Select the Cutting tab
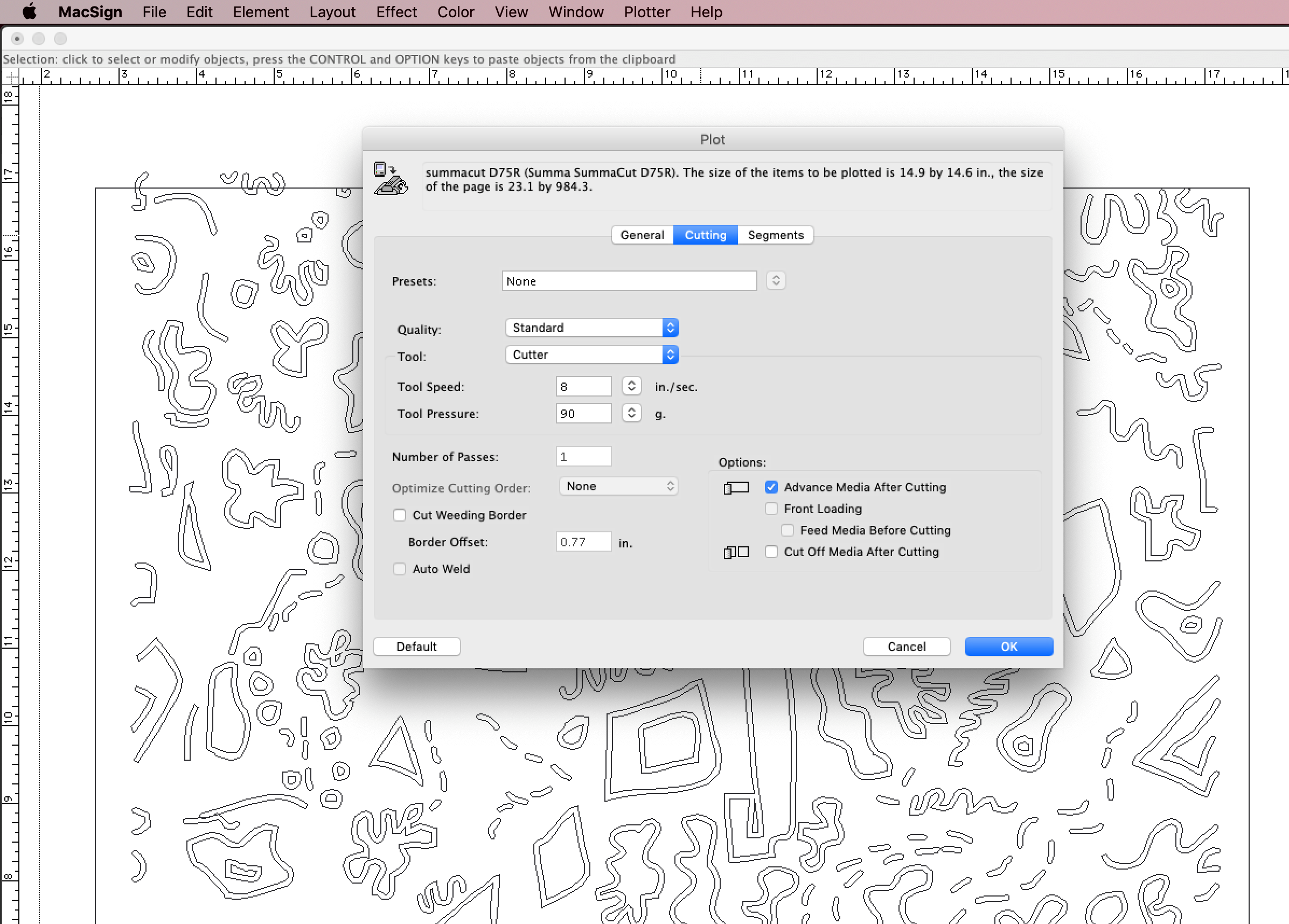This screenshot has width=1289, height=924. pos(705,235)
